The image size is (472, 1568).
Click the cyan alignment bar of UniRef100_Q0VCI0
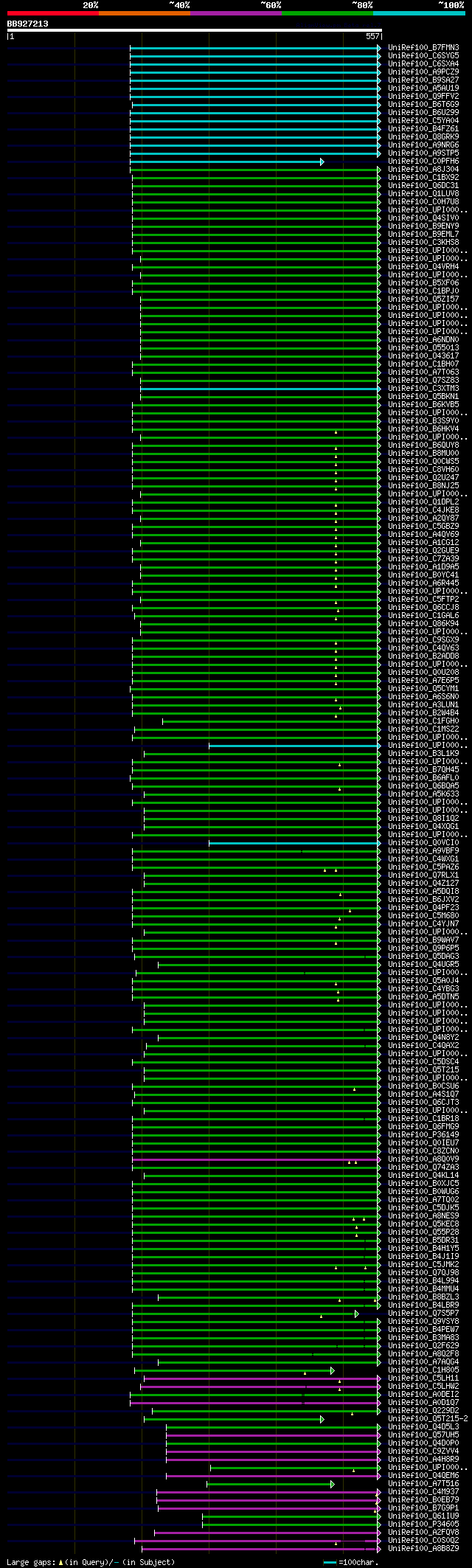click(x=295, y=843)
